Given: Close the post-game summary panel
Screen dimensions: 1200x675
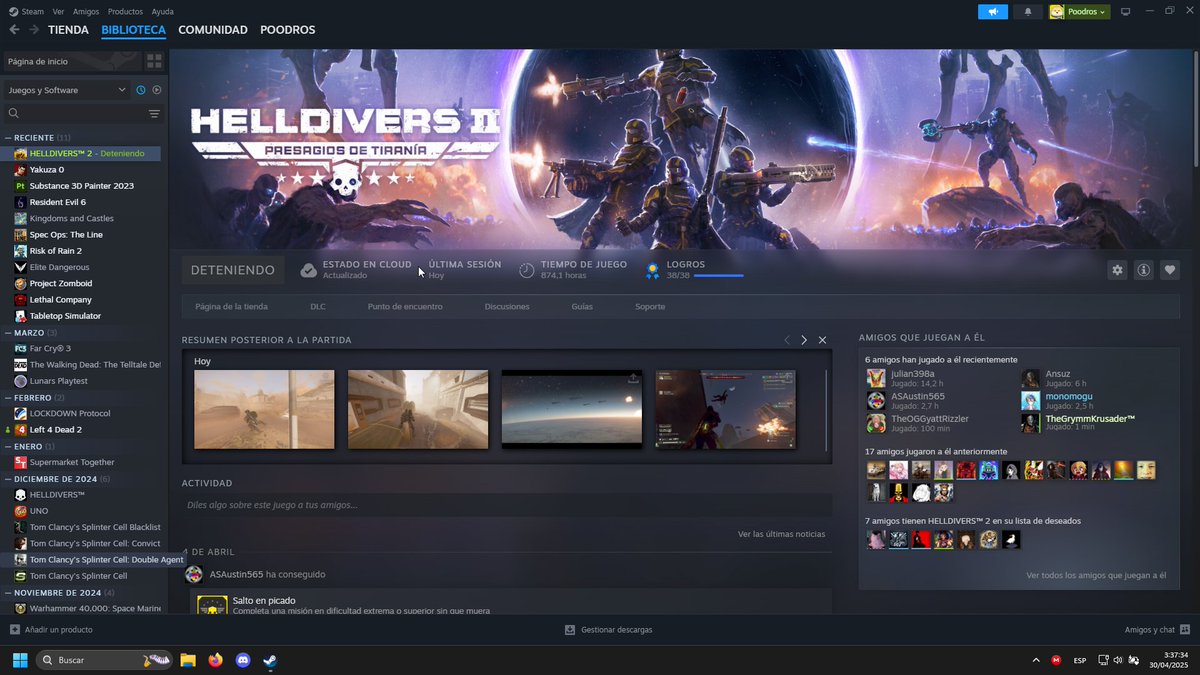Looking at the screenshot, I should 822,340.
